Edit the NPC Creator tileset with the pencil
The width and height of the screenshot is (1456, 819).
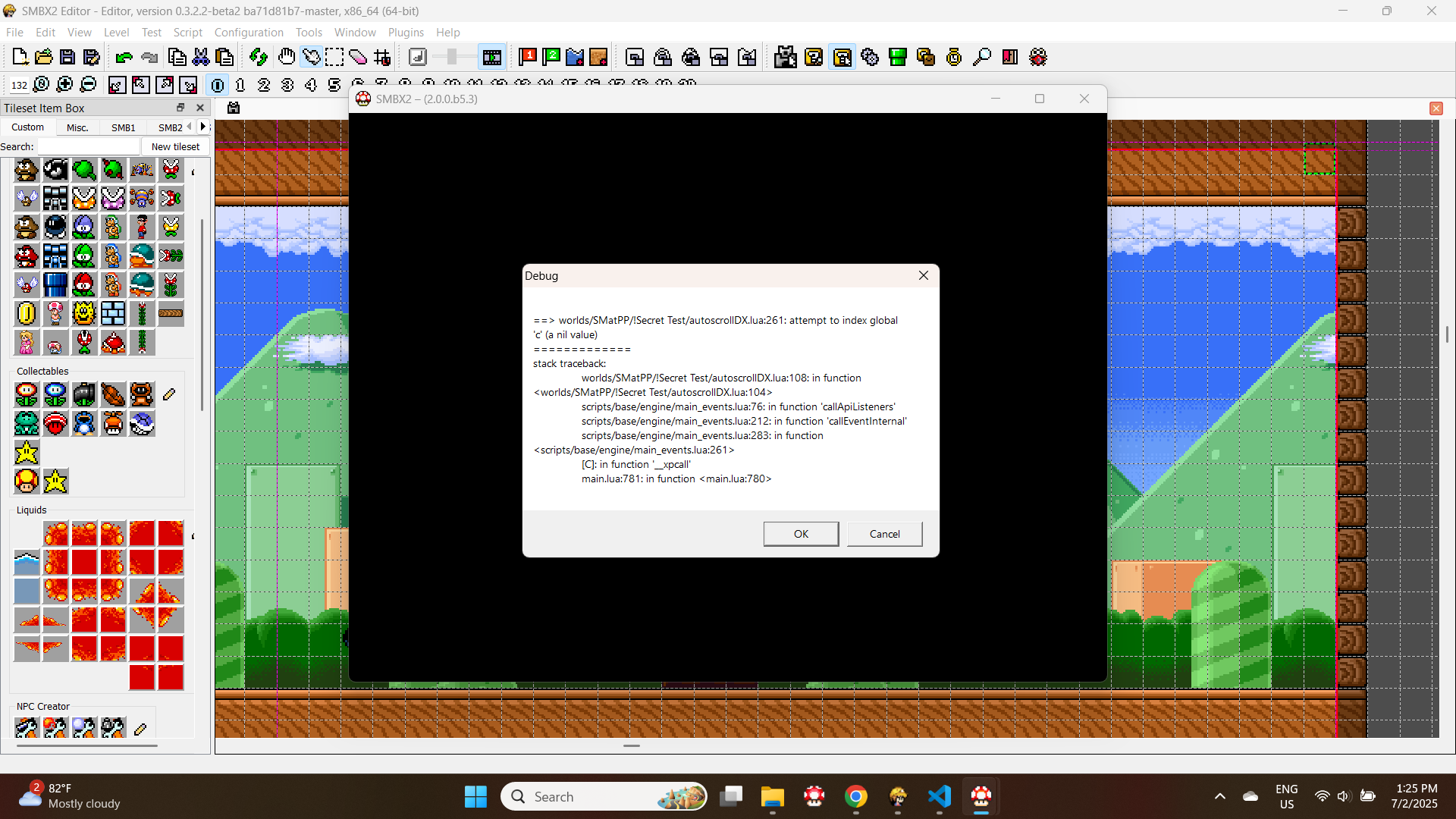click(140, 729)
